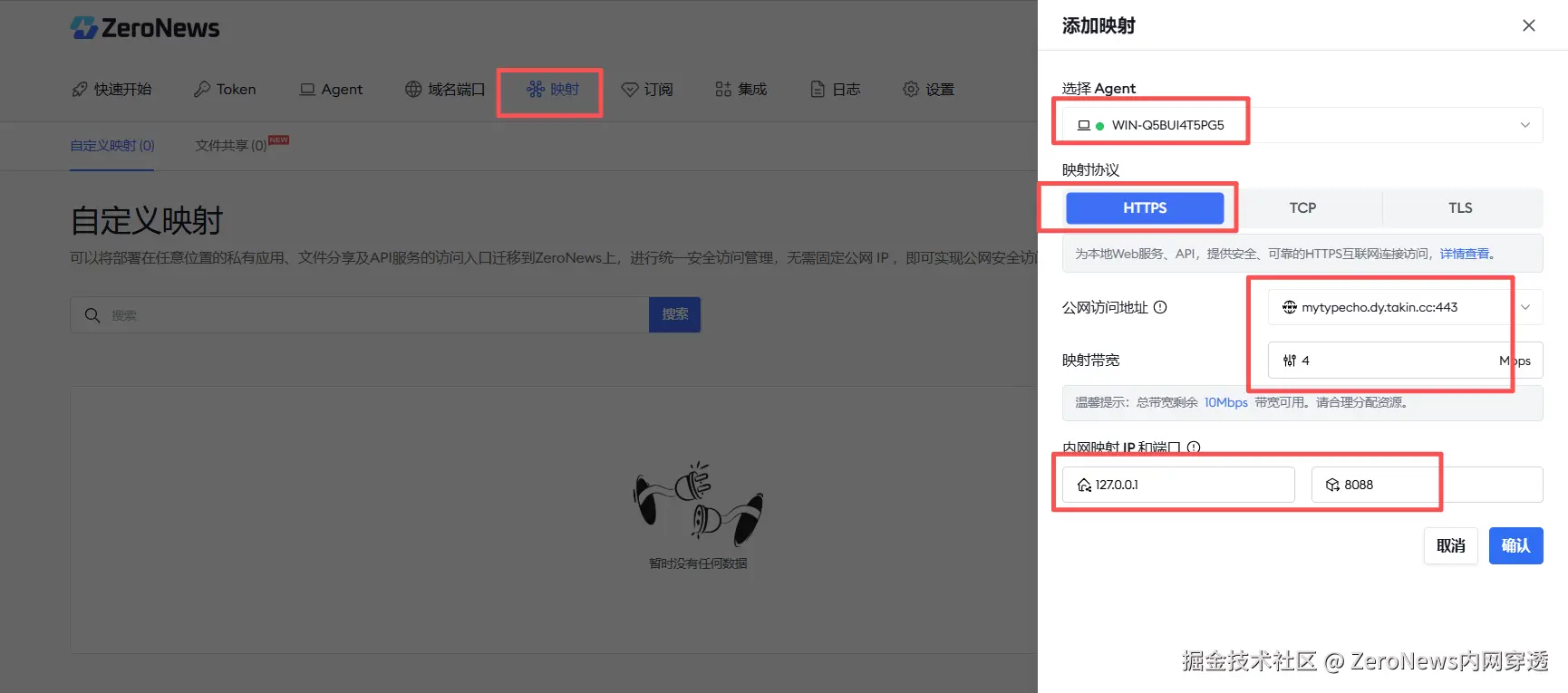Focus the 127.0.0.1 IP input field

click(x=1178, y=485)
